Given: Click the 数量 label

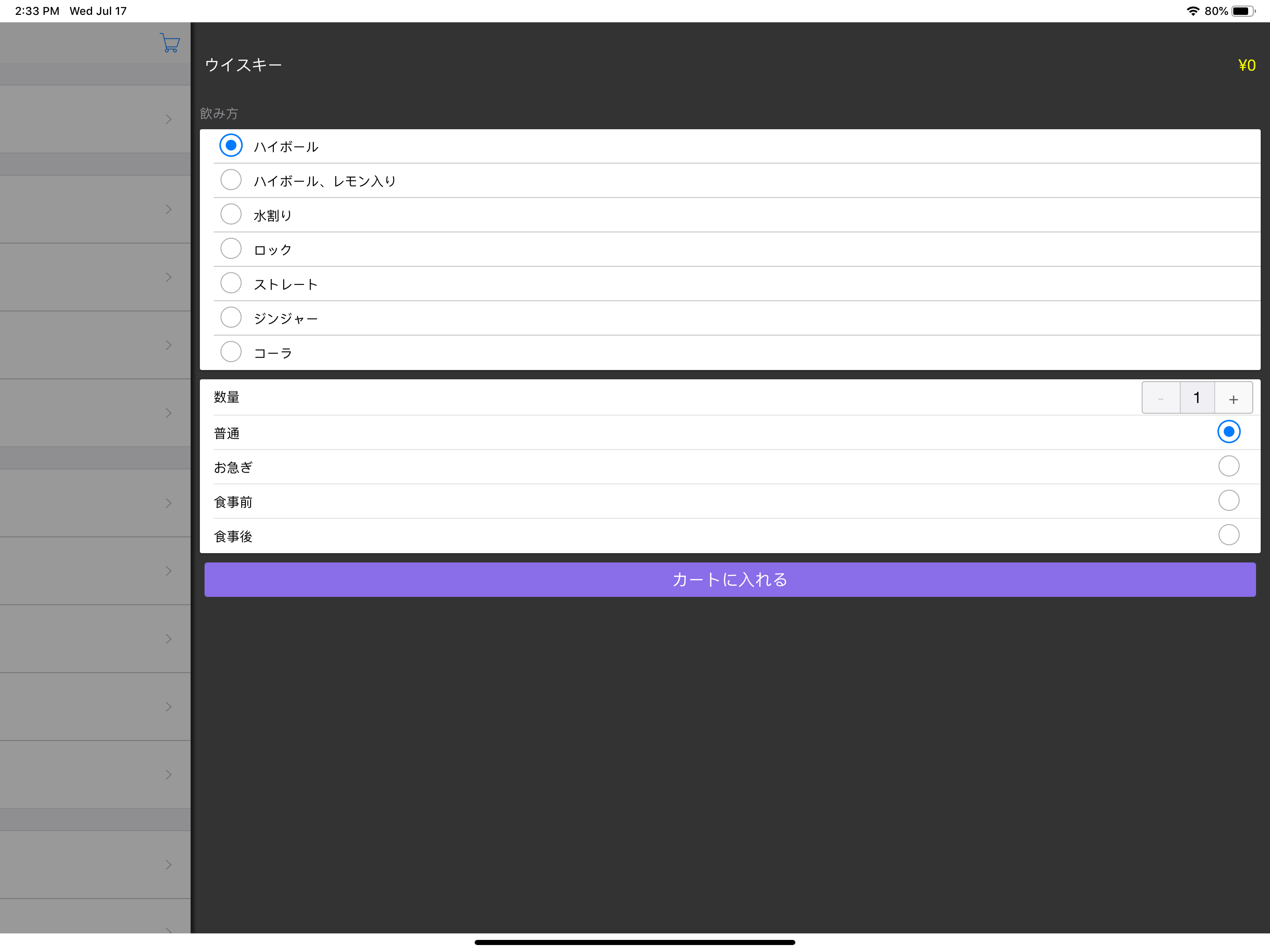Looking at the screenshot, I should (226, 397).
